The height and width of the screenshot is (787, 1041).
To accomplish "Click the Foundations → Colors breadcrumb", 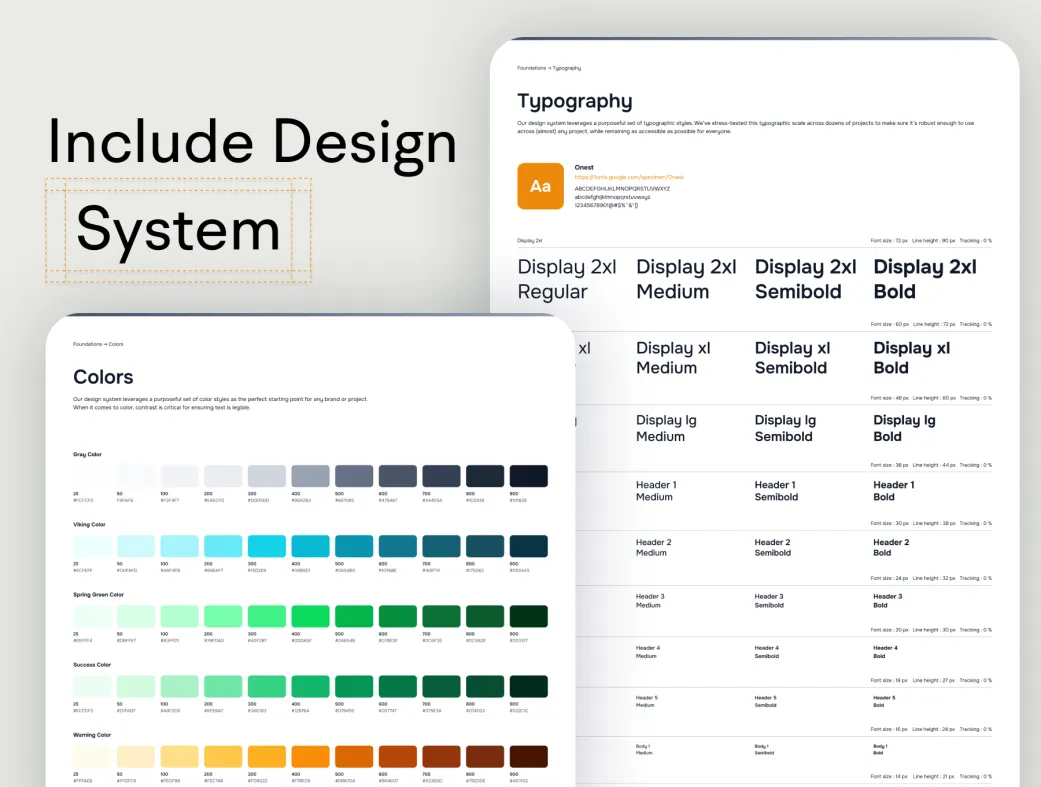I will (98, 344).
